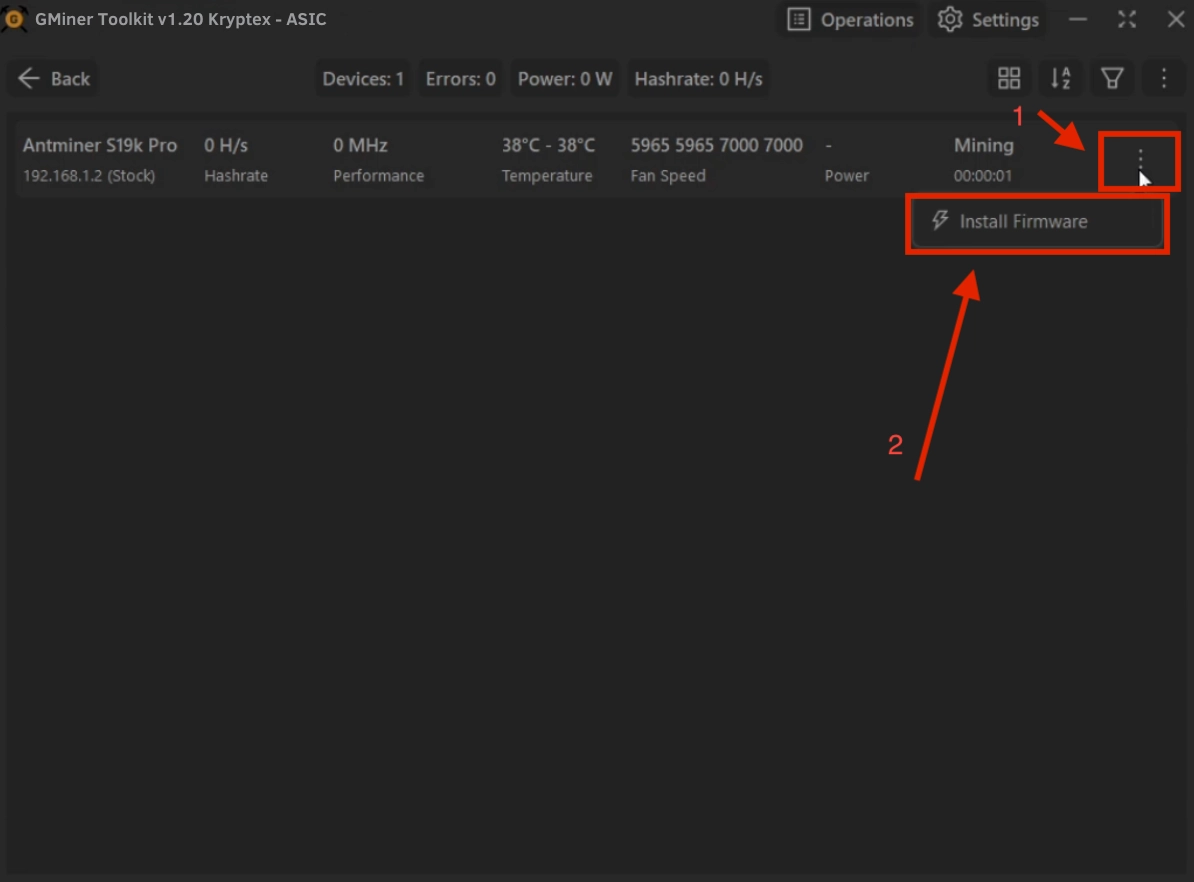Click the Power: 0 W badge

[x=564, y=79]
